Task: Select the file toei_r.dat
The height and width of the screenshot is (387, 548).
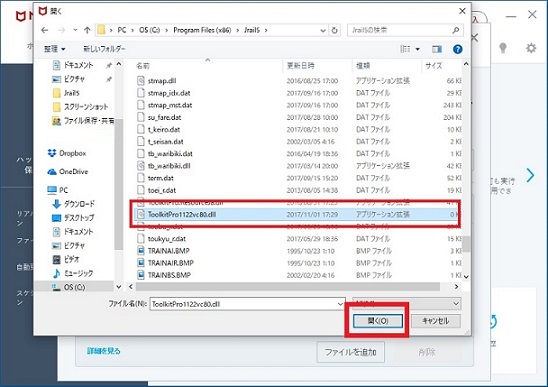Action: (161, 191)
